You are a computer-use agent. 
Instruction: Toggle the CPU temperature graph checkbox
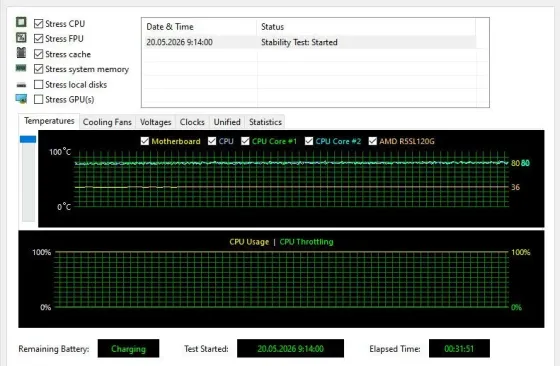pyautogui.click(x=212, y=141)
